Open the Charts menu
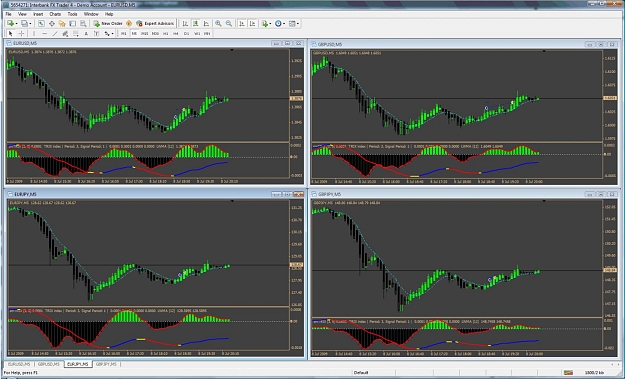This screenshot has height=379, width=625. point(55,14)
